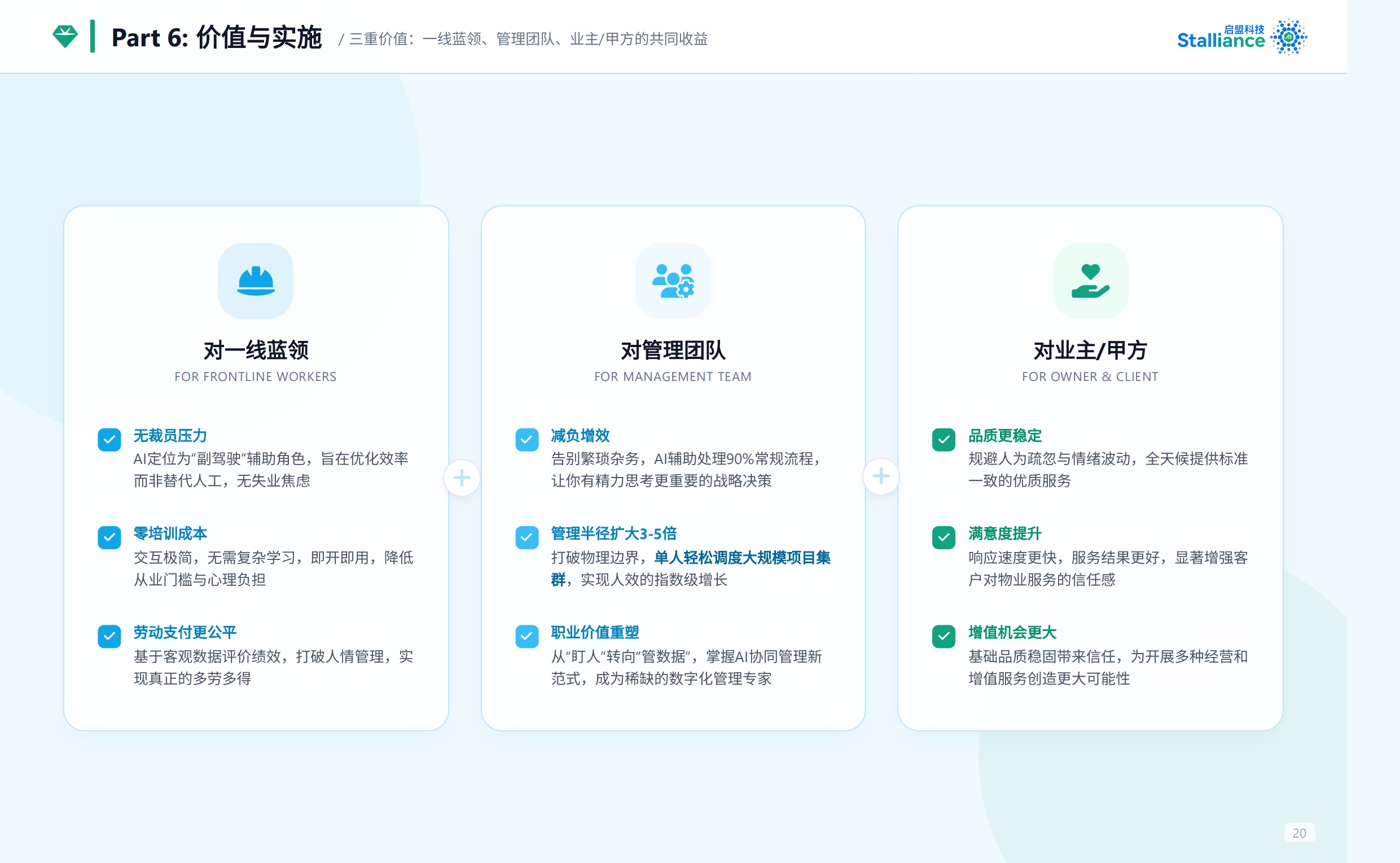1400x863 pixels.
Task: Click the green hand-holding-heart icon
Action: [x=1090, y=281]
